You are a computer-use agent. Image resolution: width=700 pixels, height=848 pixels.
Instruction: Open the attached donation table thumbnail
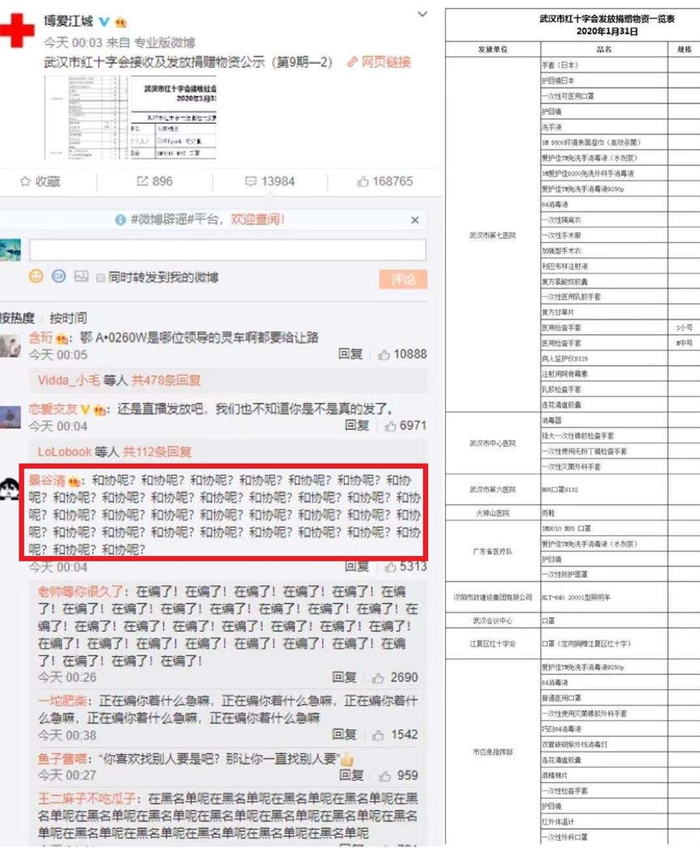130,117
